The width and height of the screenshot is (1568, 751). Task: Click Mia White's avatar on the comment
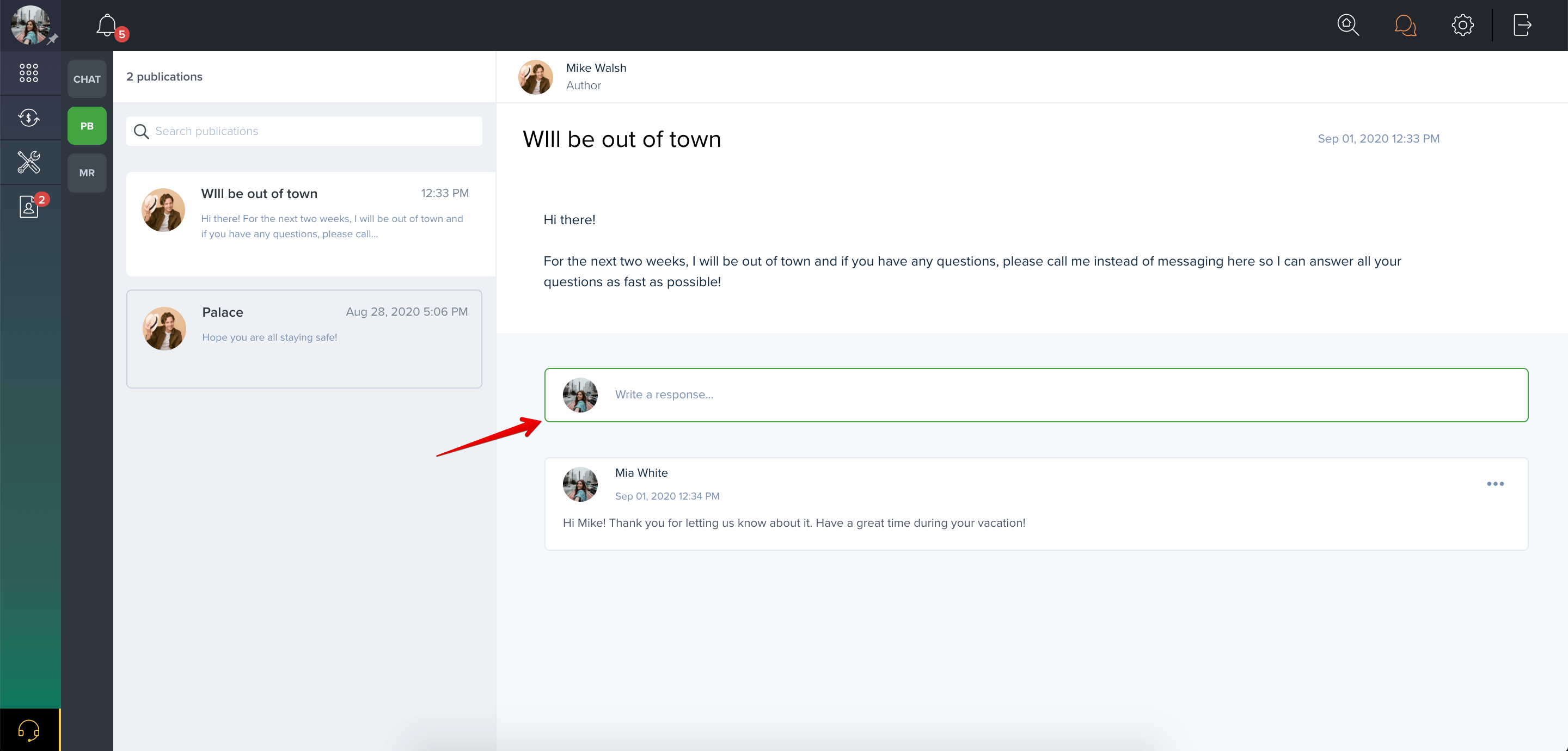coord(580,484)
